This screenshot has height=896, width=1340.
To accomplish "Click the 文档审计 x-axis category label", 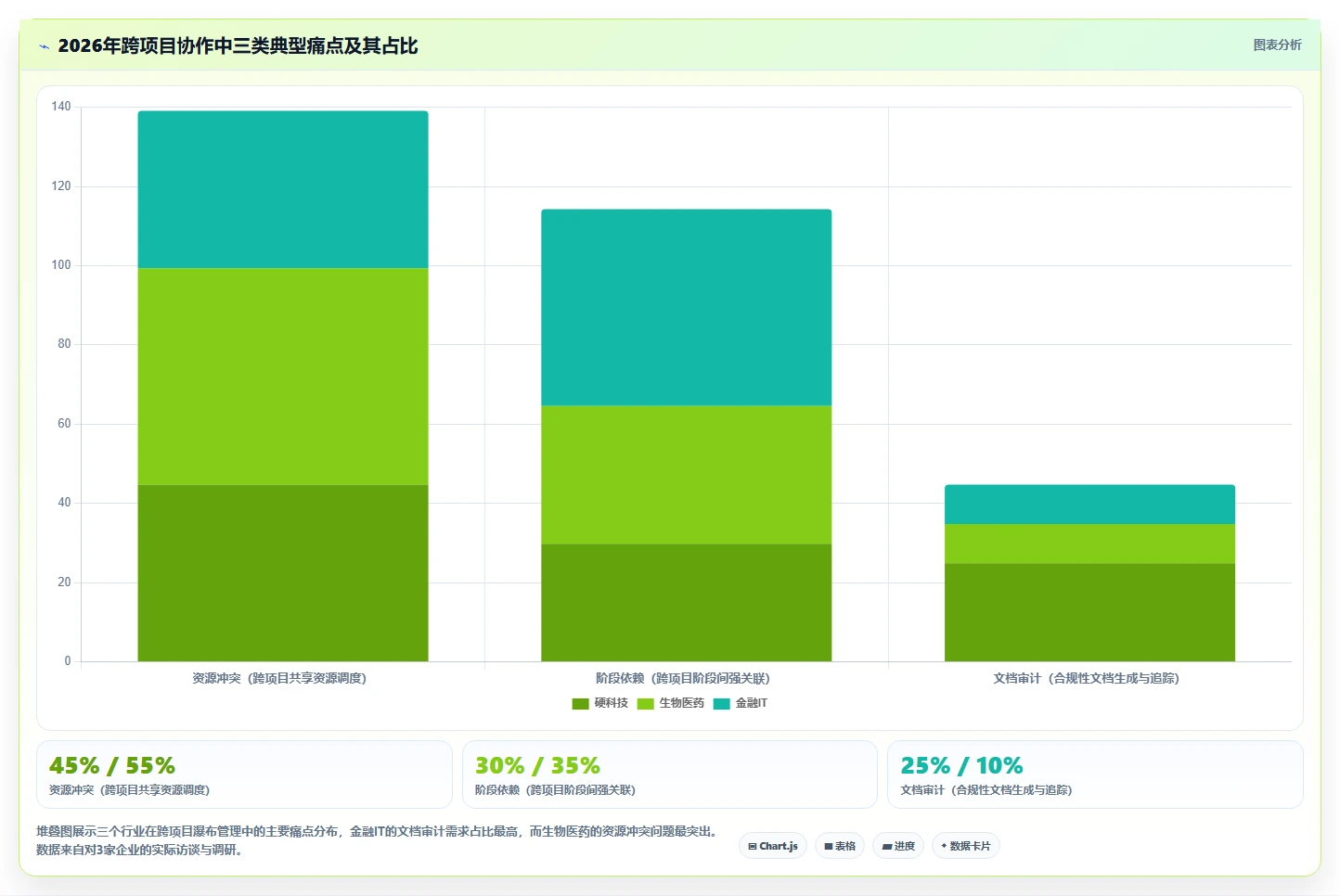I will pyautogui.click(x=1086, y=679).
